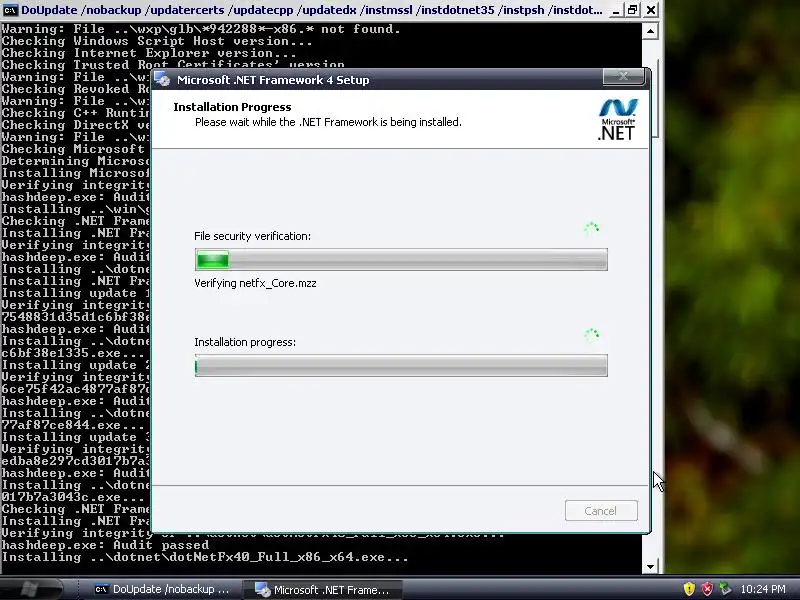Minimize the DoUpdate console window
Image resolution: width=800 pixels, height=600 pixels.
pos(616,10)
